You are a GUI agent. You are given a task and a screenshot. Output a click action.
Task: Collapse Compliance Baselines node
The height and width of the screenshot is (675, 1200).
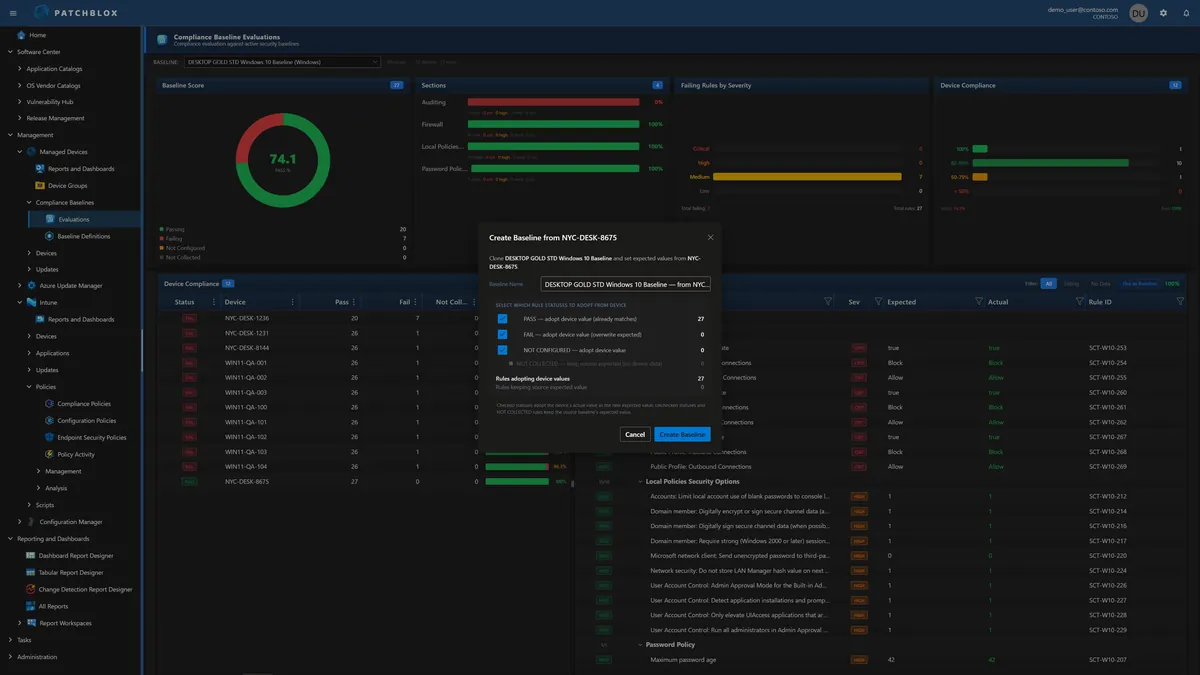[29, 203]
